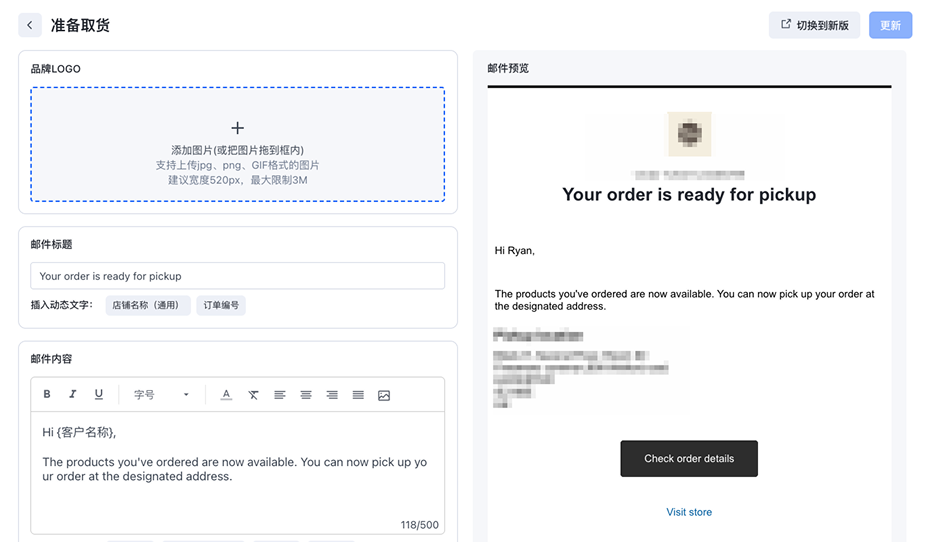Toggle underline text formatting

point(99,395)
